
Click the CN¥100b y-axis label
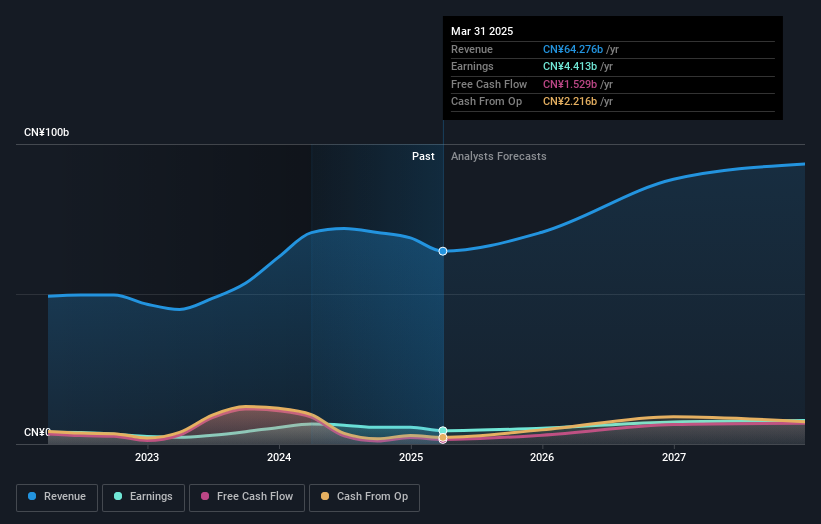pyautogui.click(x=47, y=132)
